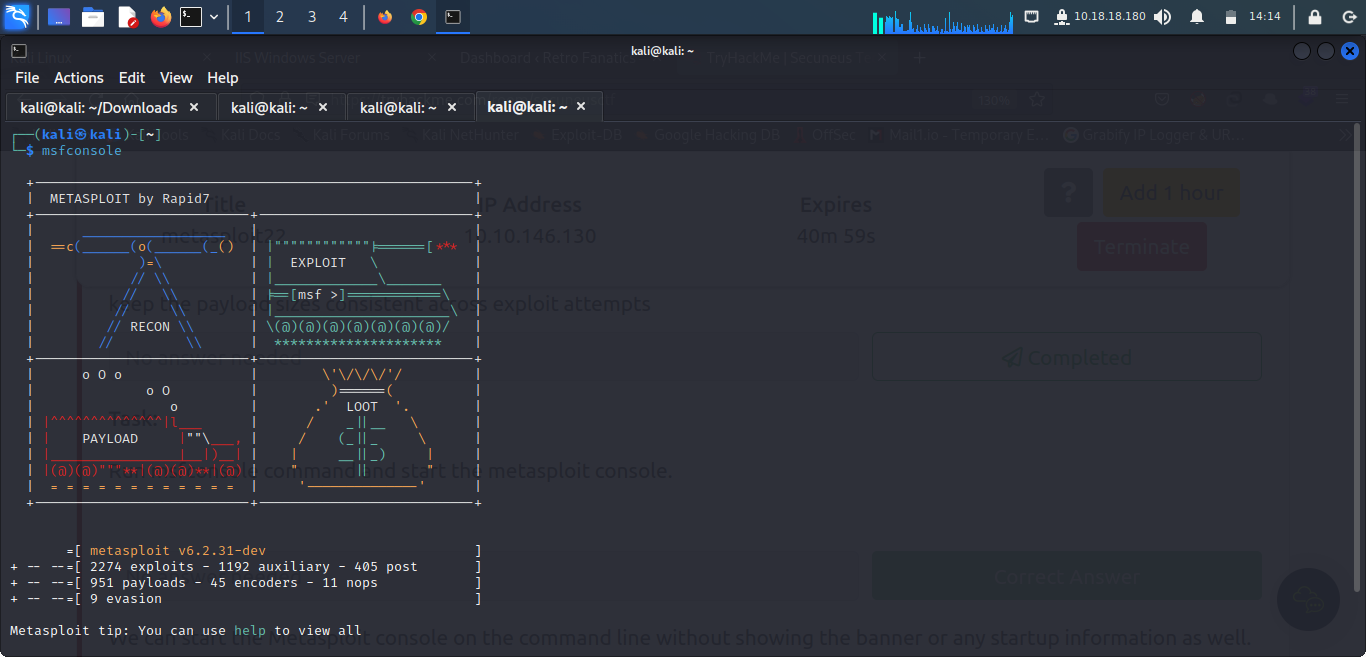Open the Actions menu

(x=79, y=77)
